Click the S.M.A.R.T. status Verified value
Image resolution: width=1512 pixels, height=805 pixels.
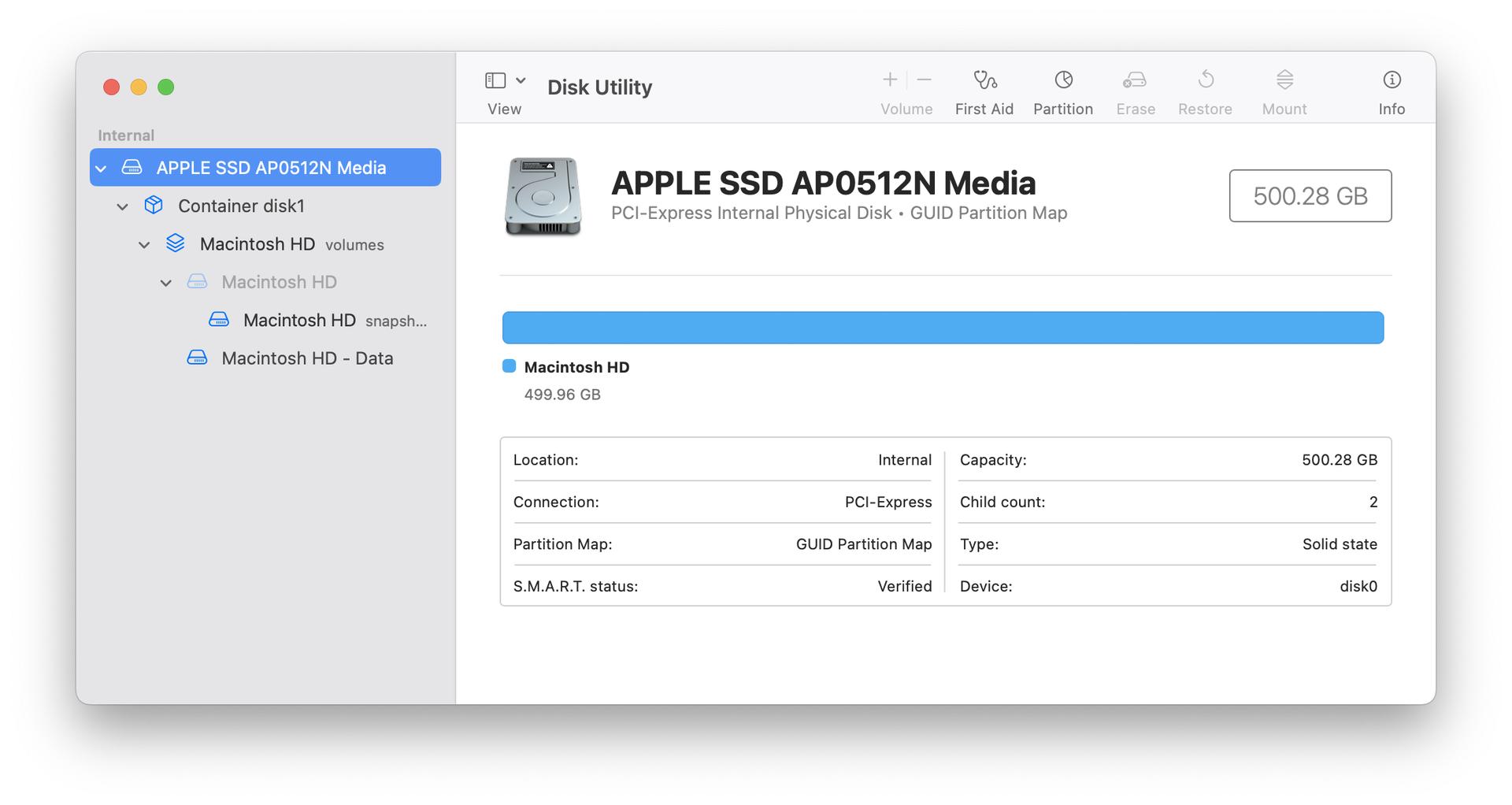[905, 586]
